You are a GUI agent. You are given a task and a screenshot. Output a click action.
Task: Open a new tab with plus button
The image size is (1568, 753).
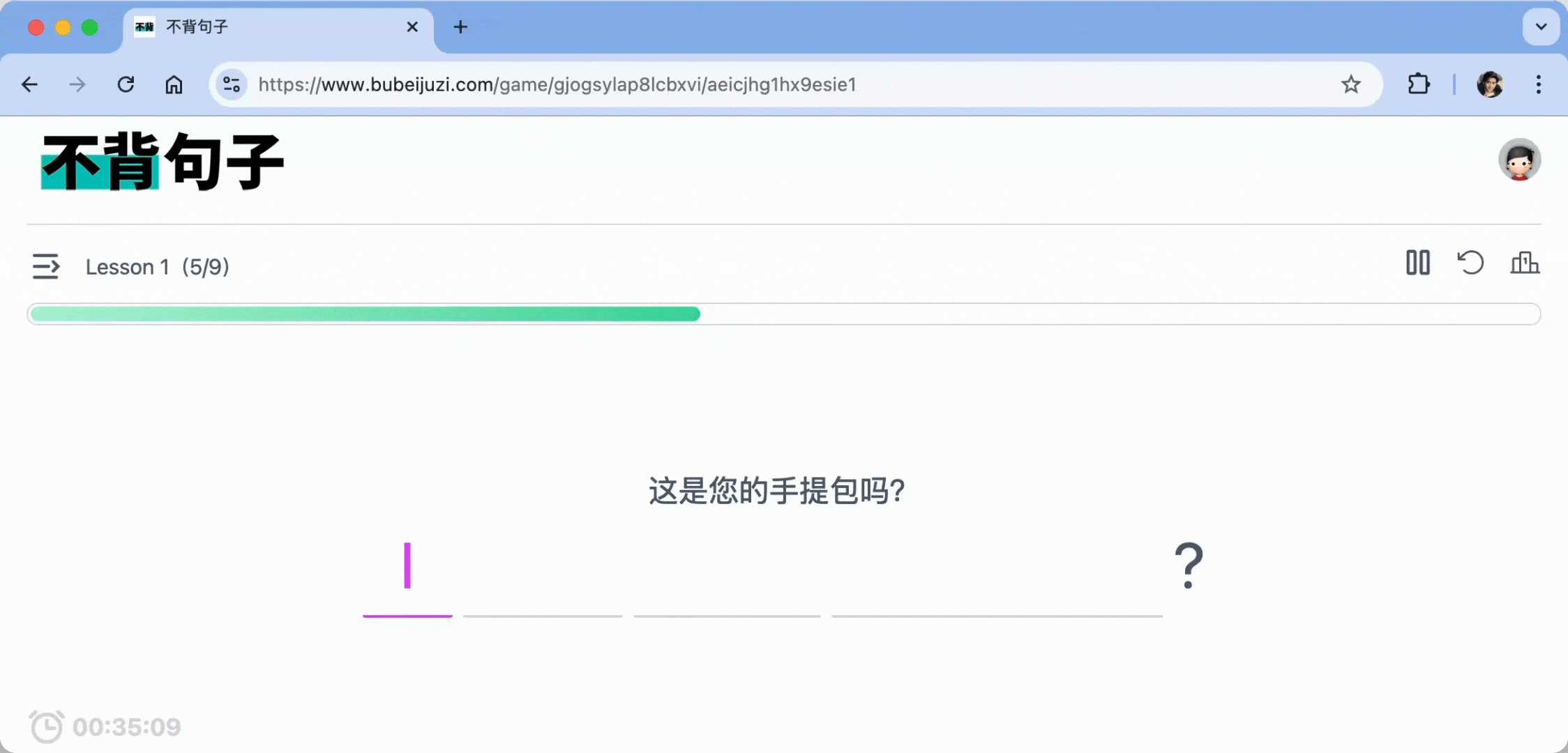[460, 27]
